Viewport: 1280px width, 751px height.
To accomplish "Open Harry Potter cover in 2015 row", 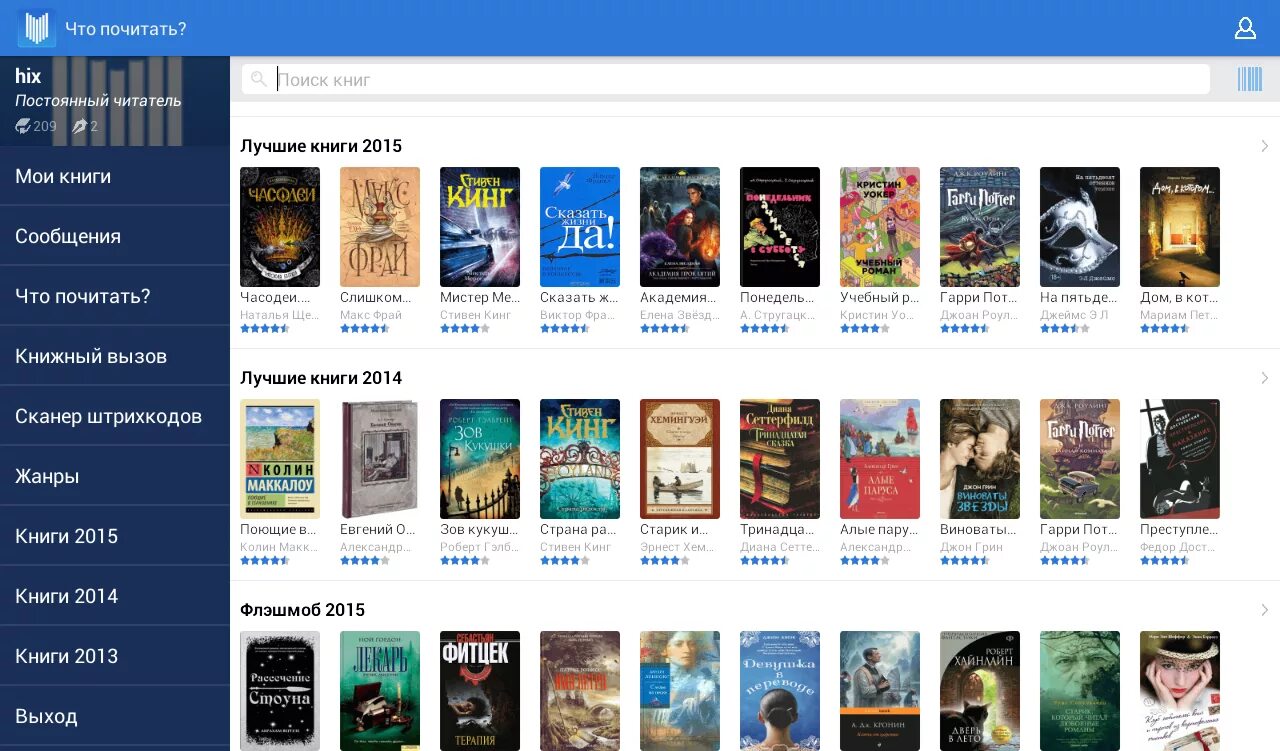I will click(980, 227).
